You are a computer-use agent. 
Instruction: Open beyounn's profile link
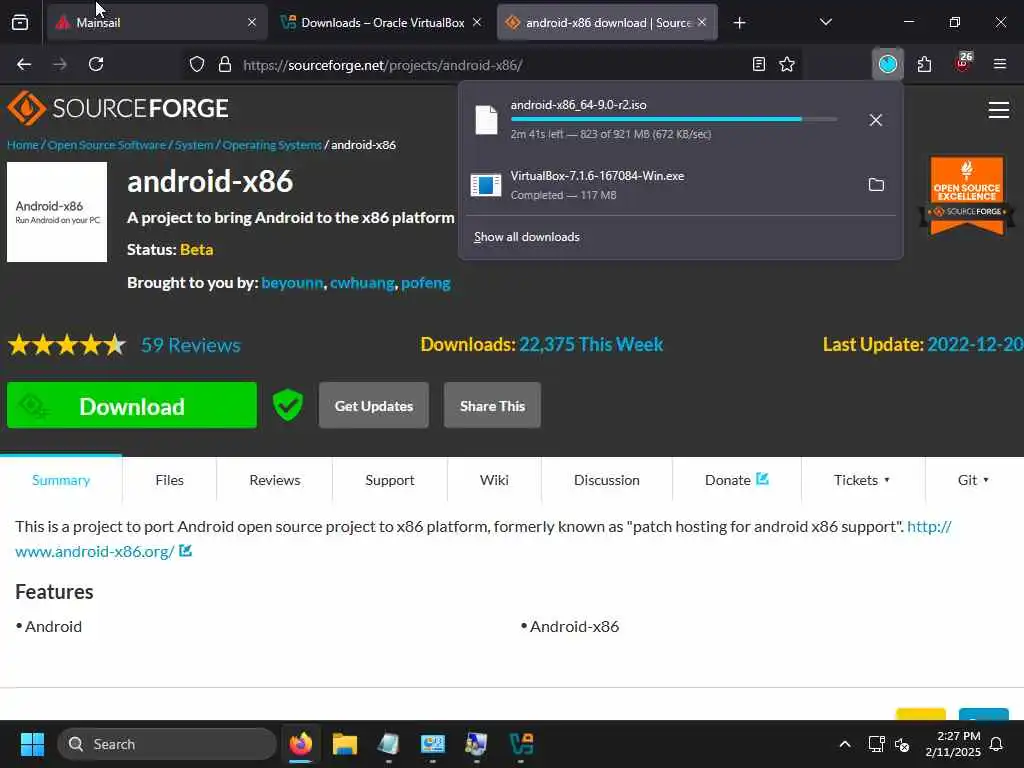tap(292, 283)
